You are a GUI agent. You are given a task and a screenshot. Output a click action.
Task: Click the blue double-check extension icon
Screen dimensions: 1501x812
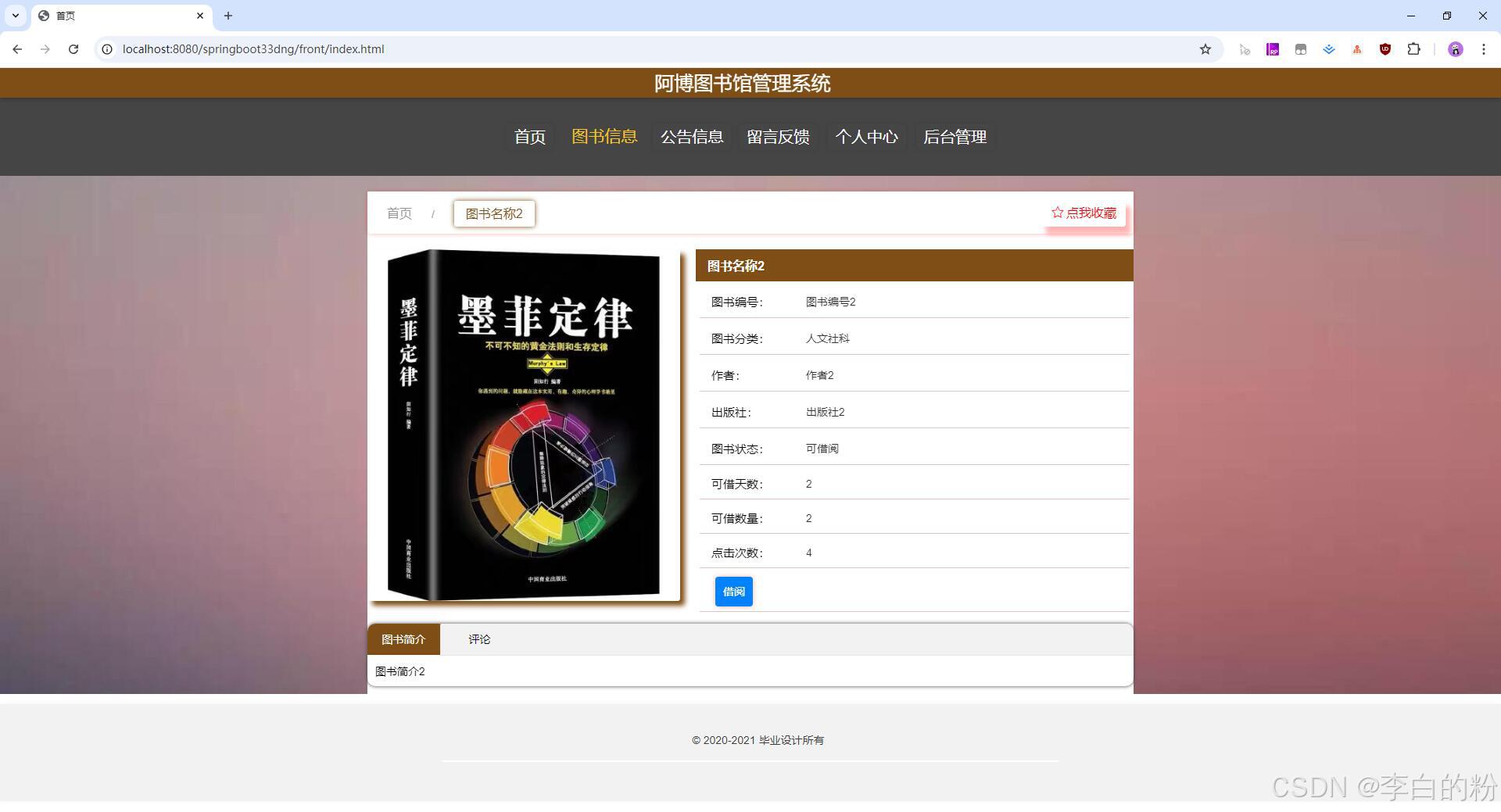pos(1329,49)
